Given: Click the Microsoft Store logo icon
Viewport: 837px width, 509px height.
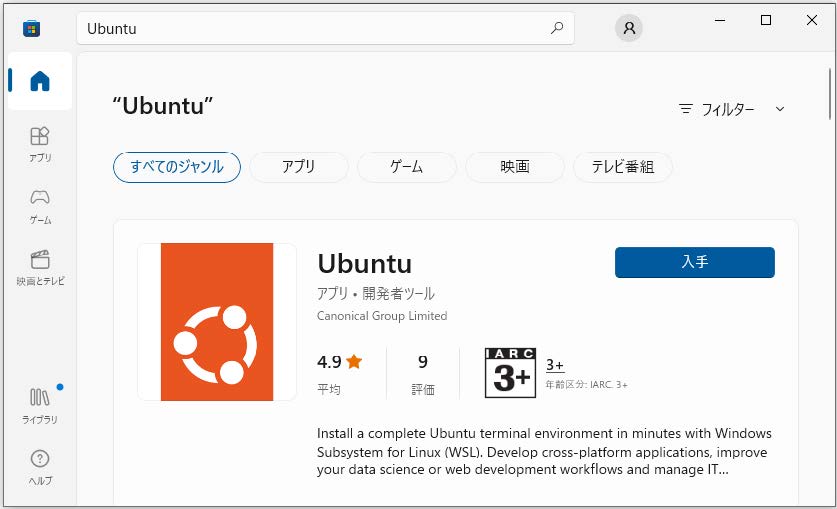Looking at the screenshot, I should pyautogui.click(x=31, y=28).
